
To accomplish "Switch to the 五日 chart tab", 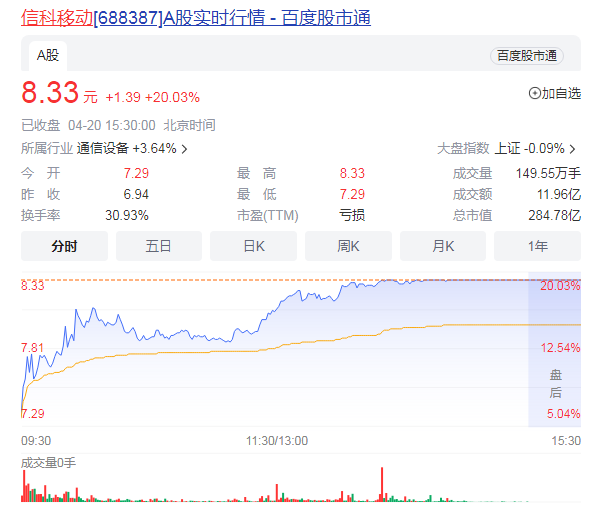I will 159,246.
